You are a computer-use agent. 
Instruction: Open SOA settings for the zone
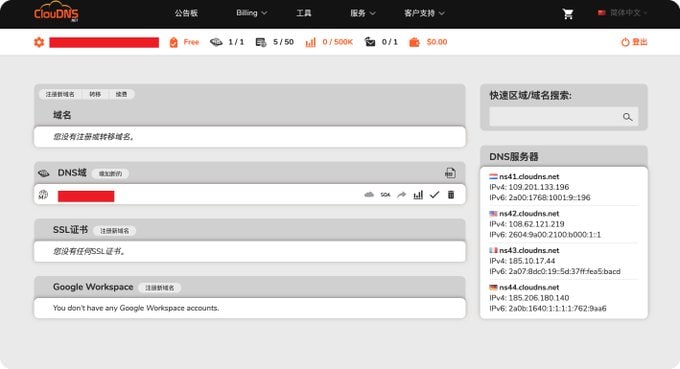click(385, 195)
